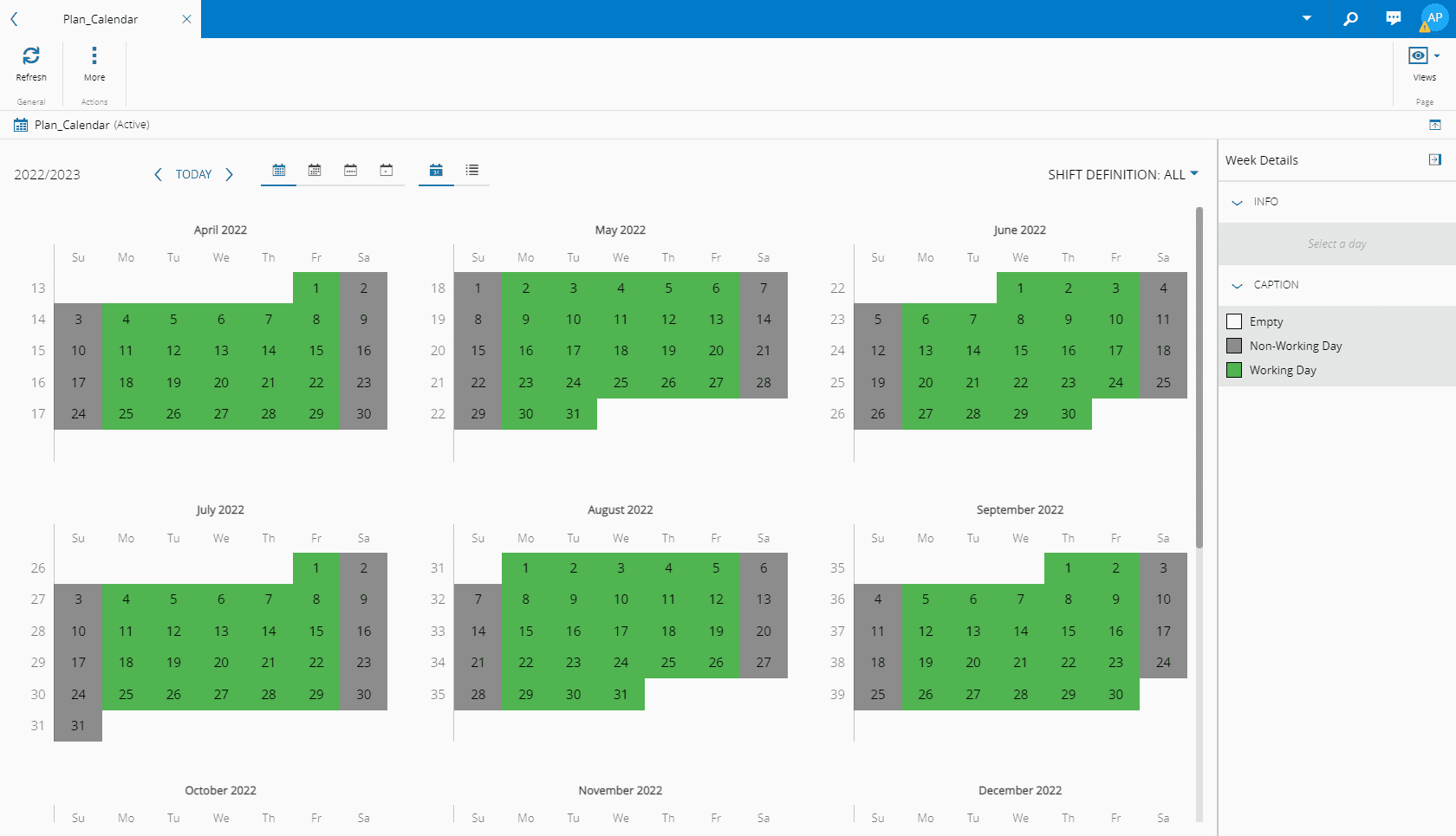1456x836 pixels.
Task: Click the TODAY button
Action: click(193, 174)
